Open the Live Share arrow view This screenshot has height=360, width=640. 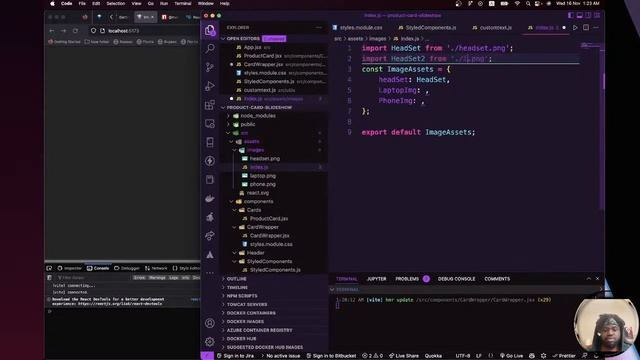pos(210,236)
